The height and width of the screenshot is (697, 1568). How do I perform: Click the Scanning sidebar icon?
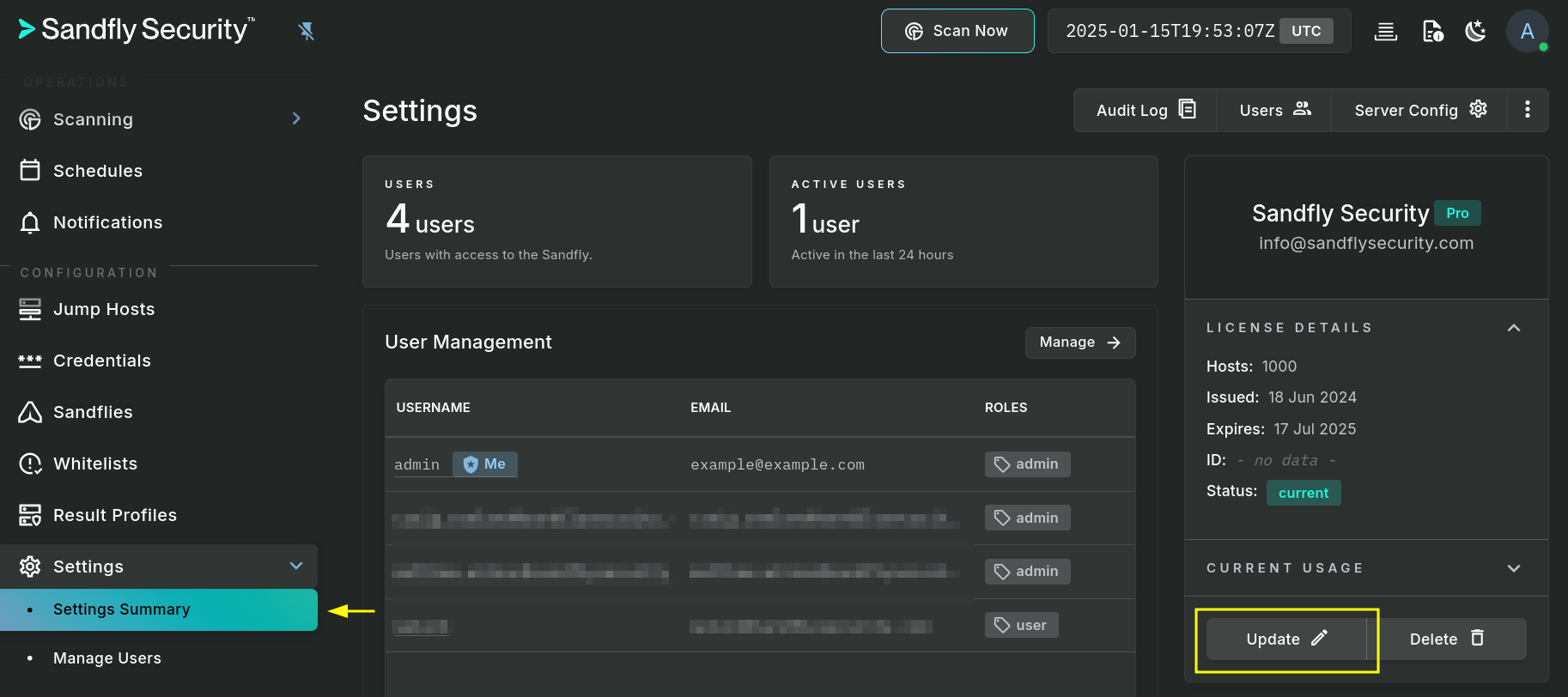pos(30,119)
